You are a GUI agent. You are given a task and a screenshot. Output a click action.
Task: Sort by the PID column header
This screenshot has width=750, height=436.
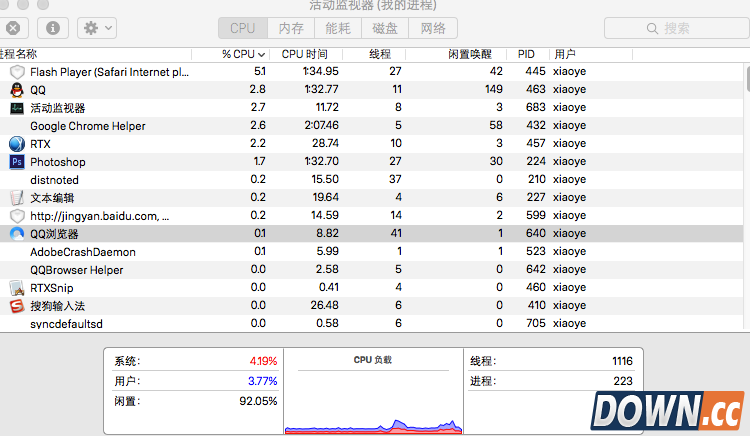pyautogui.click(x=526, y=54)
